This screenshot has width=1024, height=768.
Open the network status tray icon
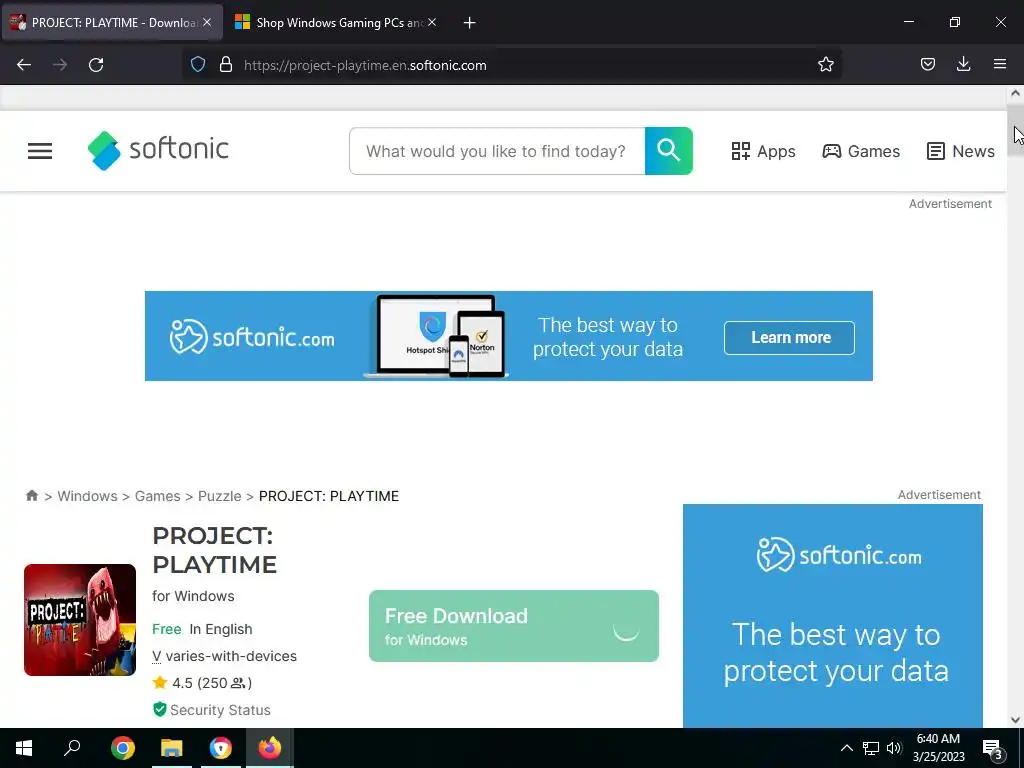tap(871, 748)
